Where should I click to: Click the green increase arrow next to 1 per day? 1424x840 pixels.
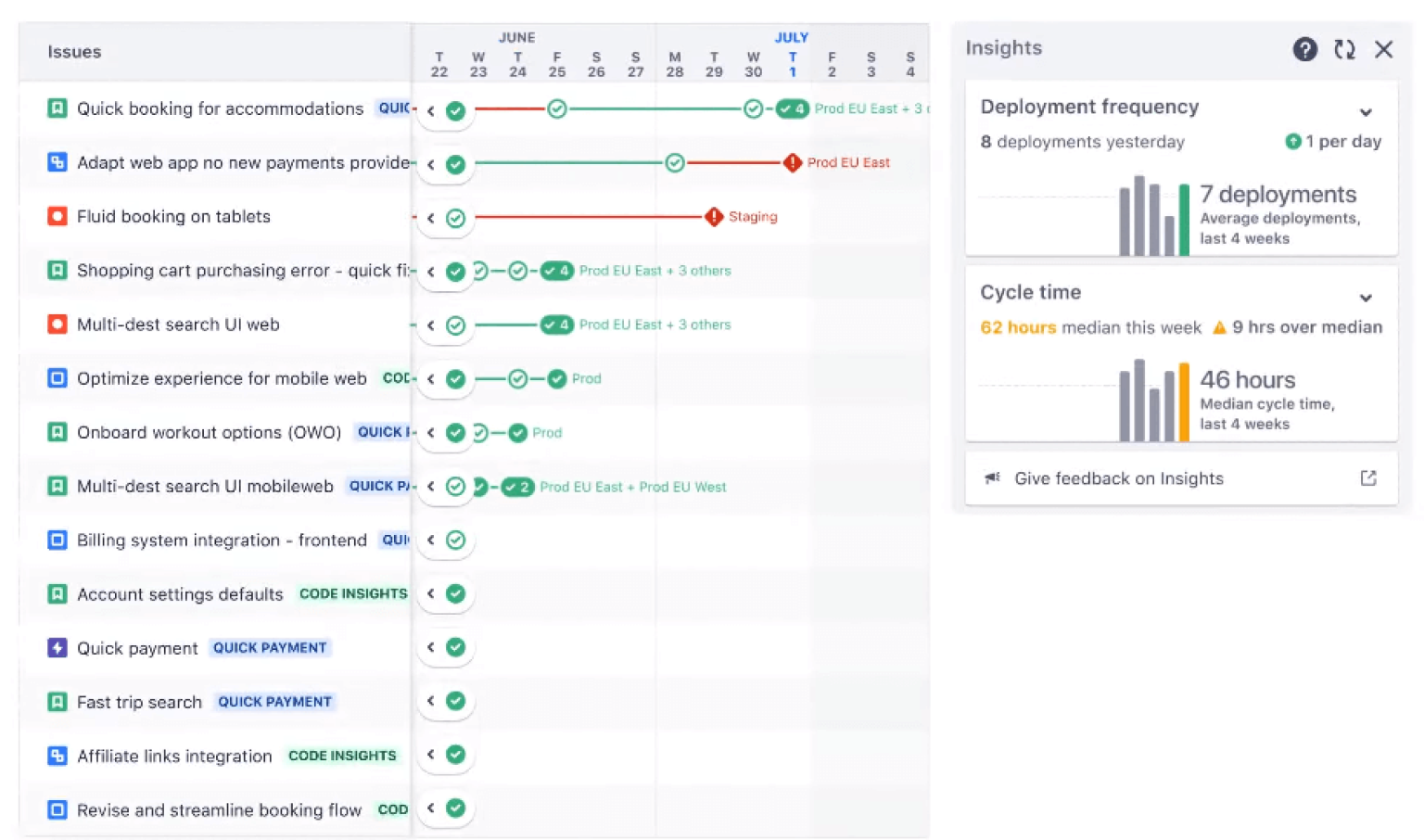[x=1293, y=141]
